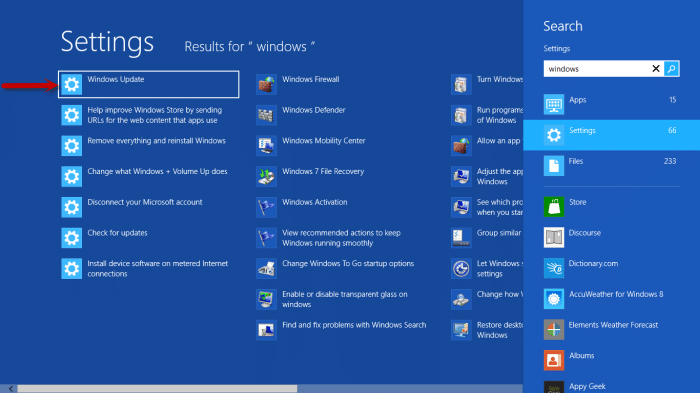Select Dictionary.com text in app list

pos(593,263)
